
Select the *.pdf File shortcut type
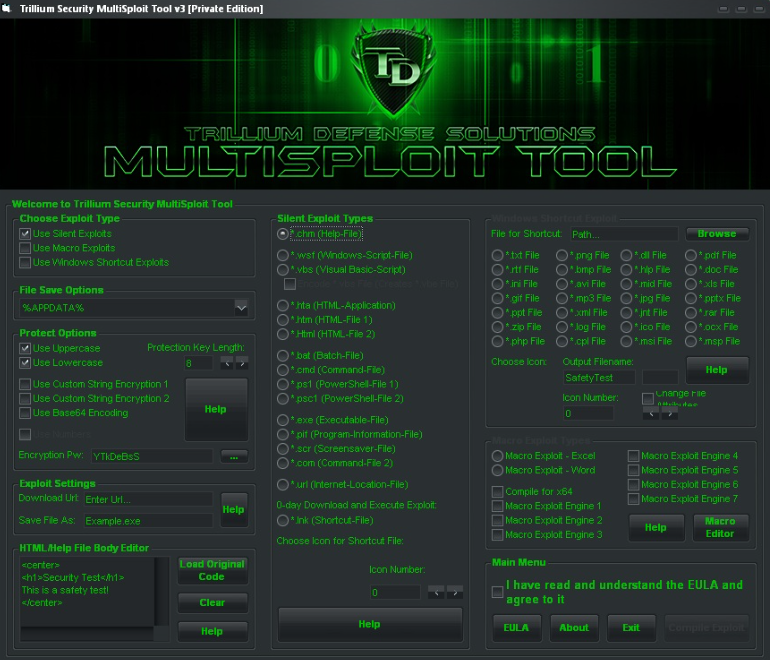pyautogui.click(x=691, y=255)
